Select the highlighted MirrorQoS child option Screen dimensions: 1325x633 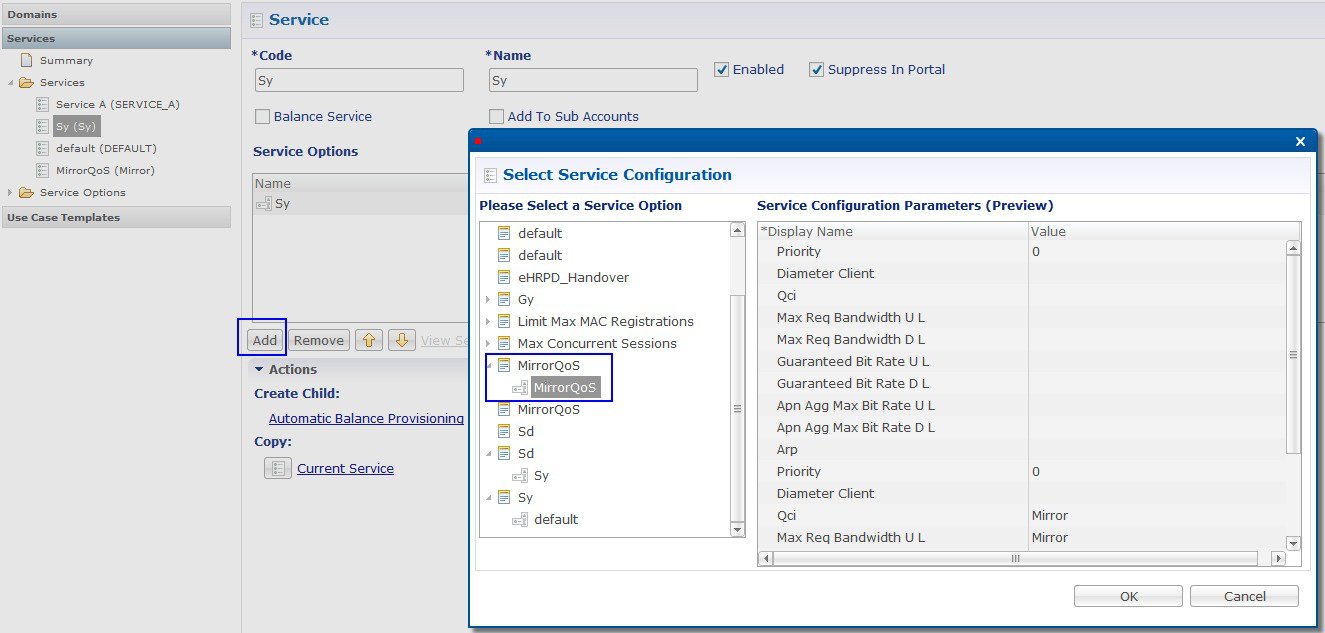pyautogui.click(x=565, y=387)
